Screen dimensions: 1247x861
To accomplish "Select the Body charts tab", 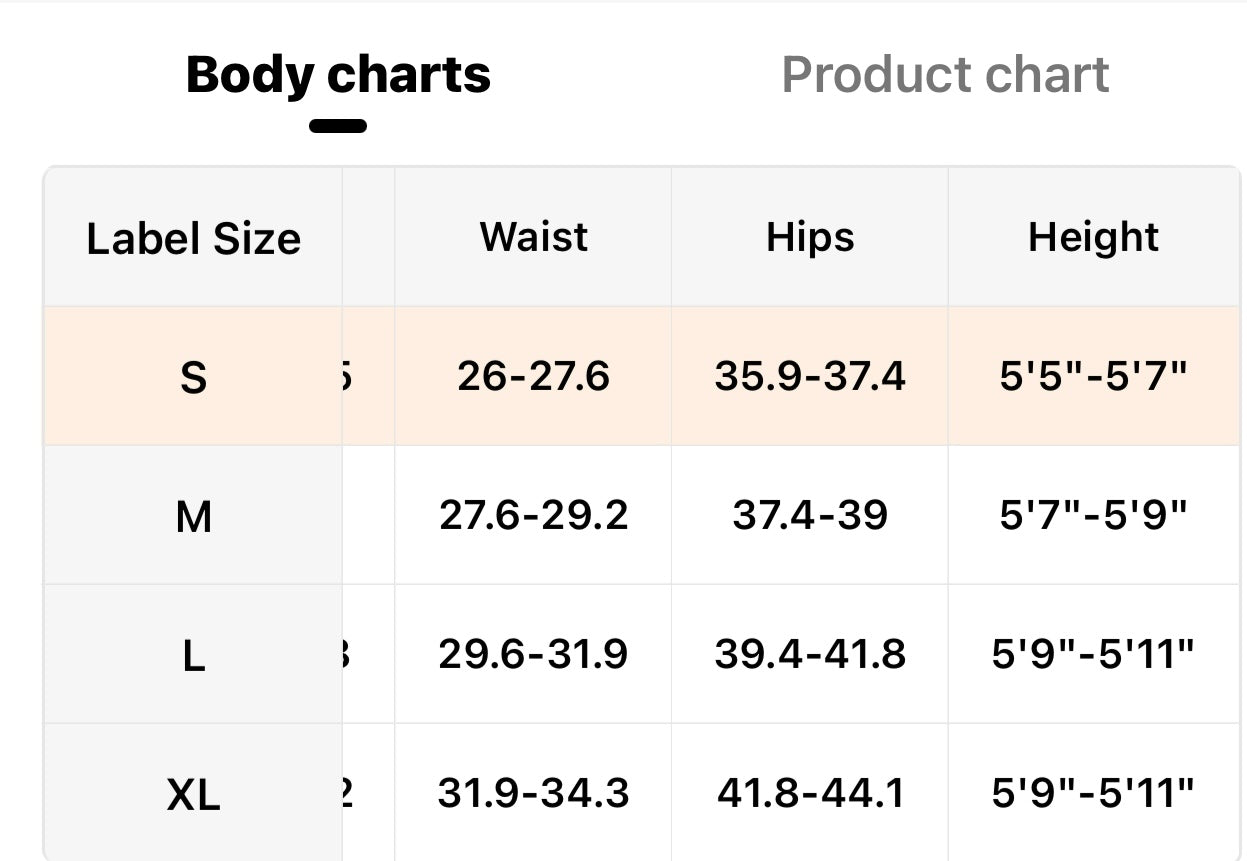I will (338, 75).
